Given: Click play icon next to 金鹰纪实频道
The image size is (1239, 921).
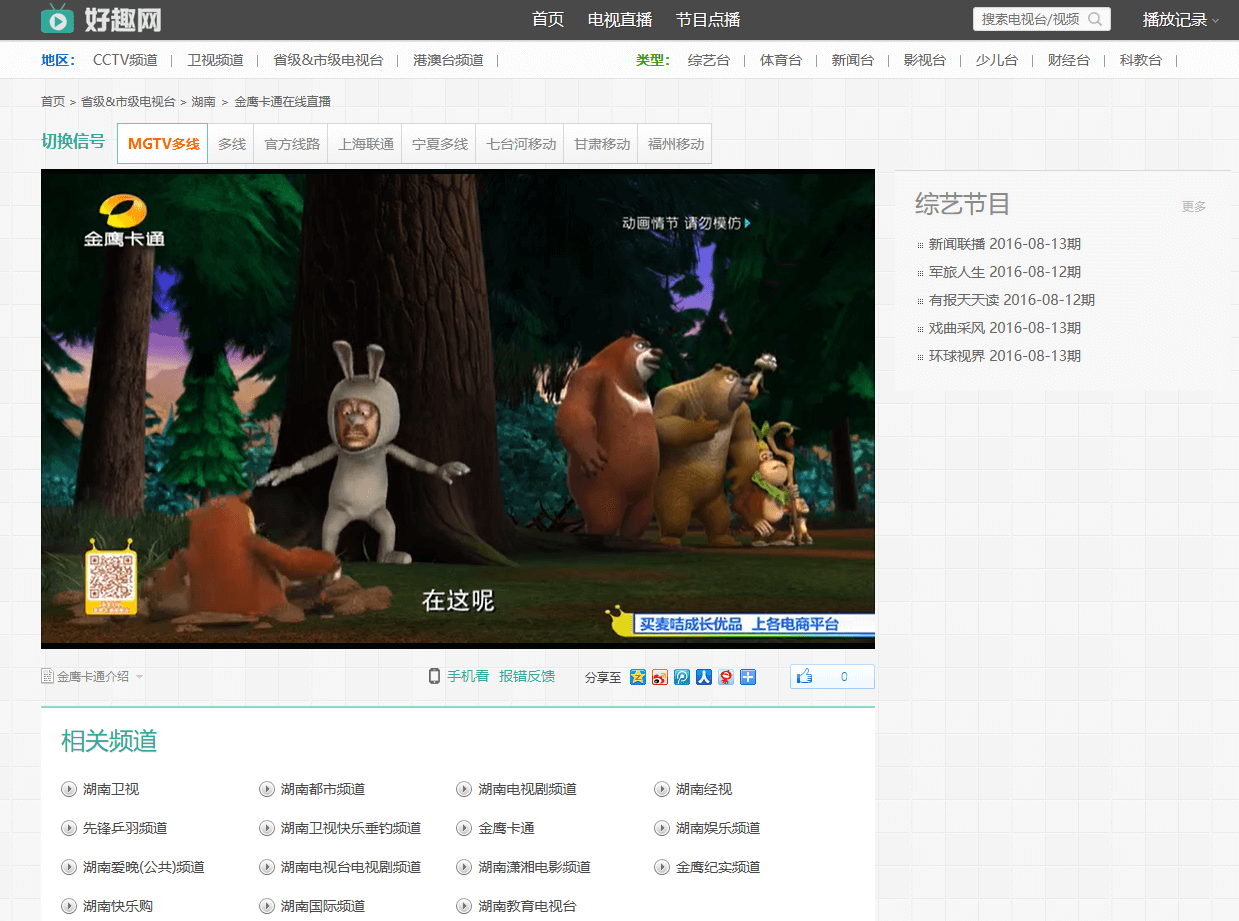Looking at the screenshot, I should [662, 867].
